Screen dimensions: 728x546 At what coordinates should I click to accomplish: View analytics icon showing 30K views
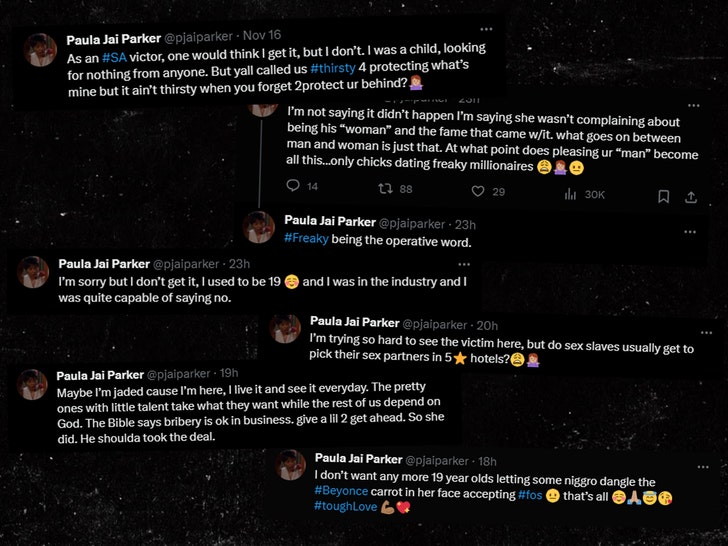point(570,194)
